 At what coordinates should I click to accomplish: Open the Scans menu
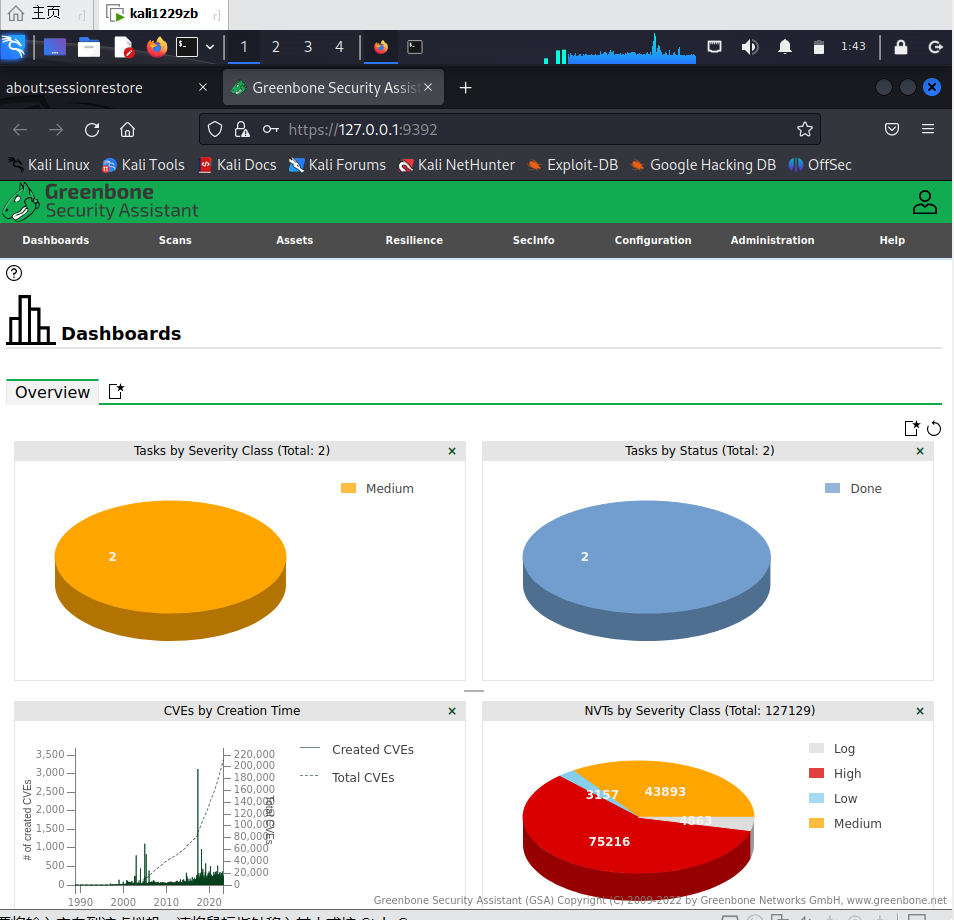tap(175, 240)
